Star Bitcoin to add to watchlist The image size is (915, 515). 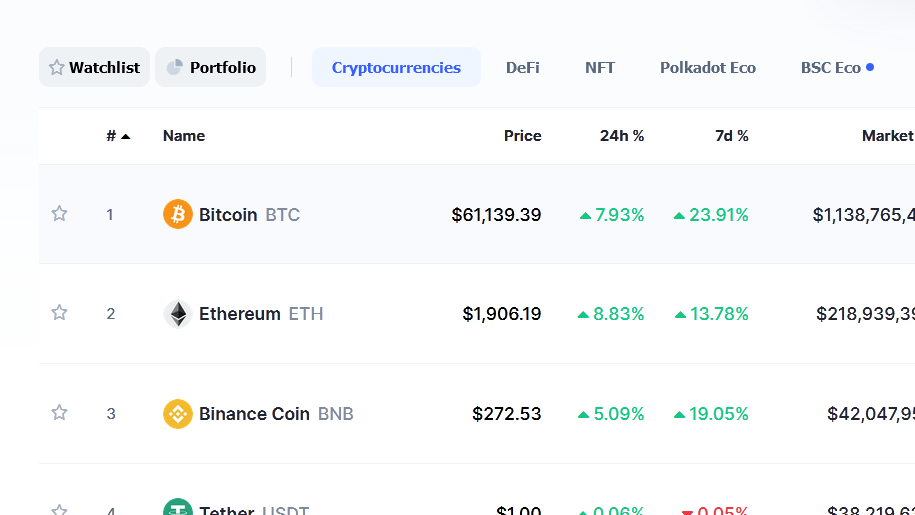pos(59,213)
